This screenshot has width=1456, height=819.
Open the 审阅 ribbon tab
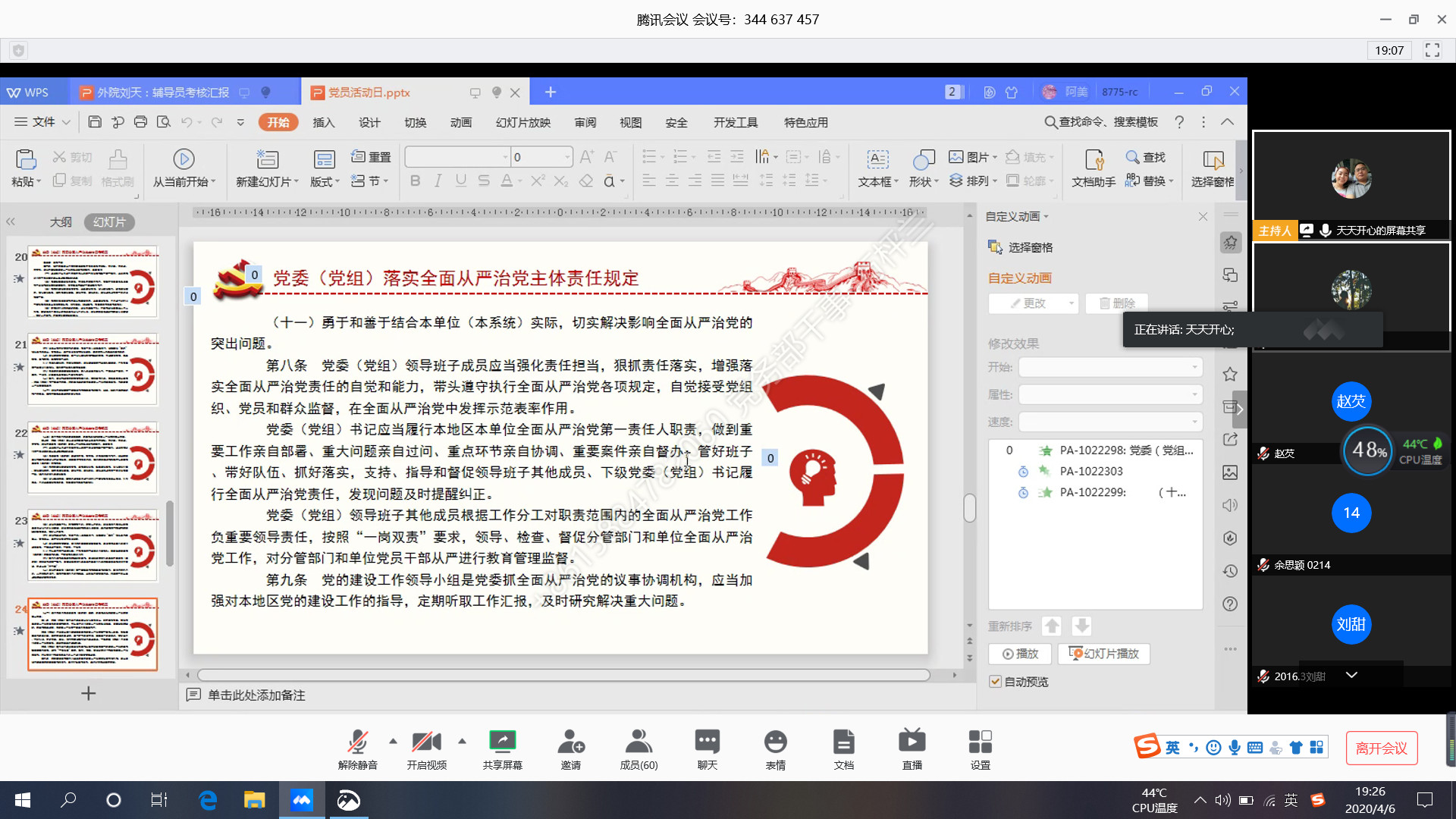point(585,122)
